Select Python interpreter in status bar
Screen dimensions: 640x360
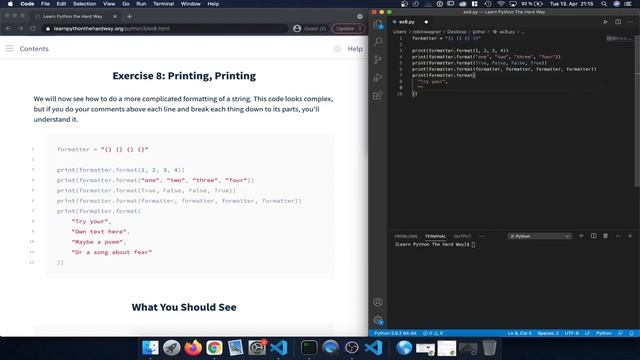coord(395,333)
